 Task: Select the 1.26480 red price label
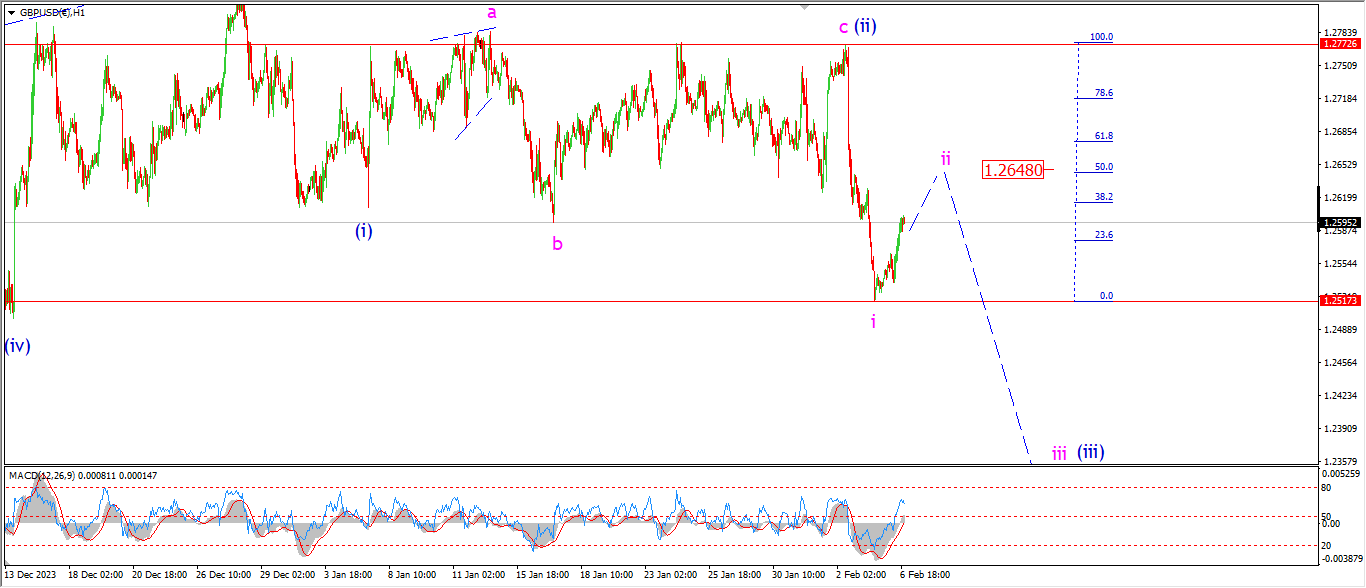tap(1013, 170)
